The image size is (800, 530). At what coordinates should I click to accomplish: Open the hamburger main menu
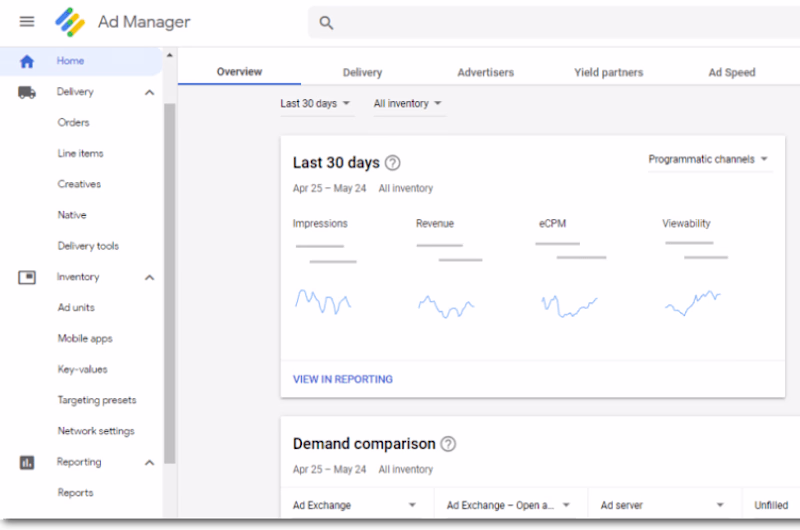pyautogui.click(x=27, y=21)
